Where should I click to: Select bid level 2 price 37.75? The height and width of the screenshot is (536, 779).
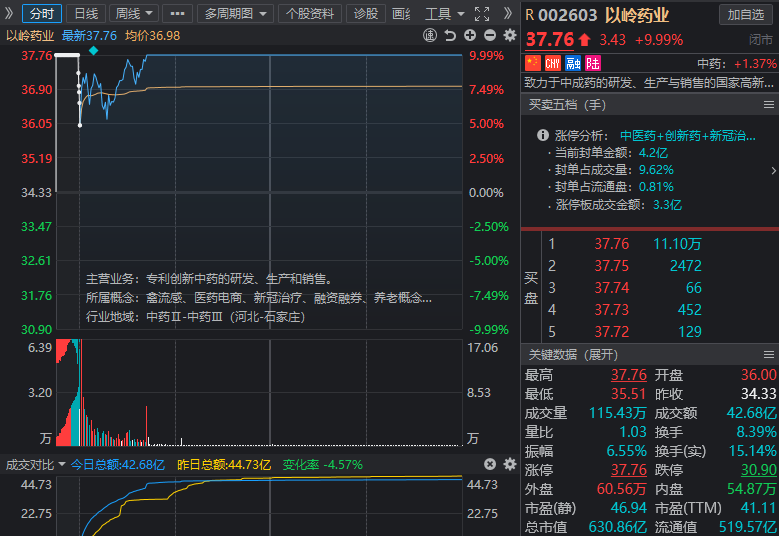(x=612, y=266)
